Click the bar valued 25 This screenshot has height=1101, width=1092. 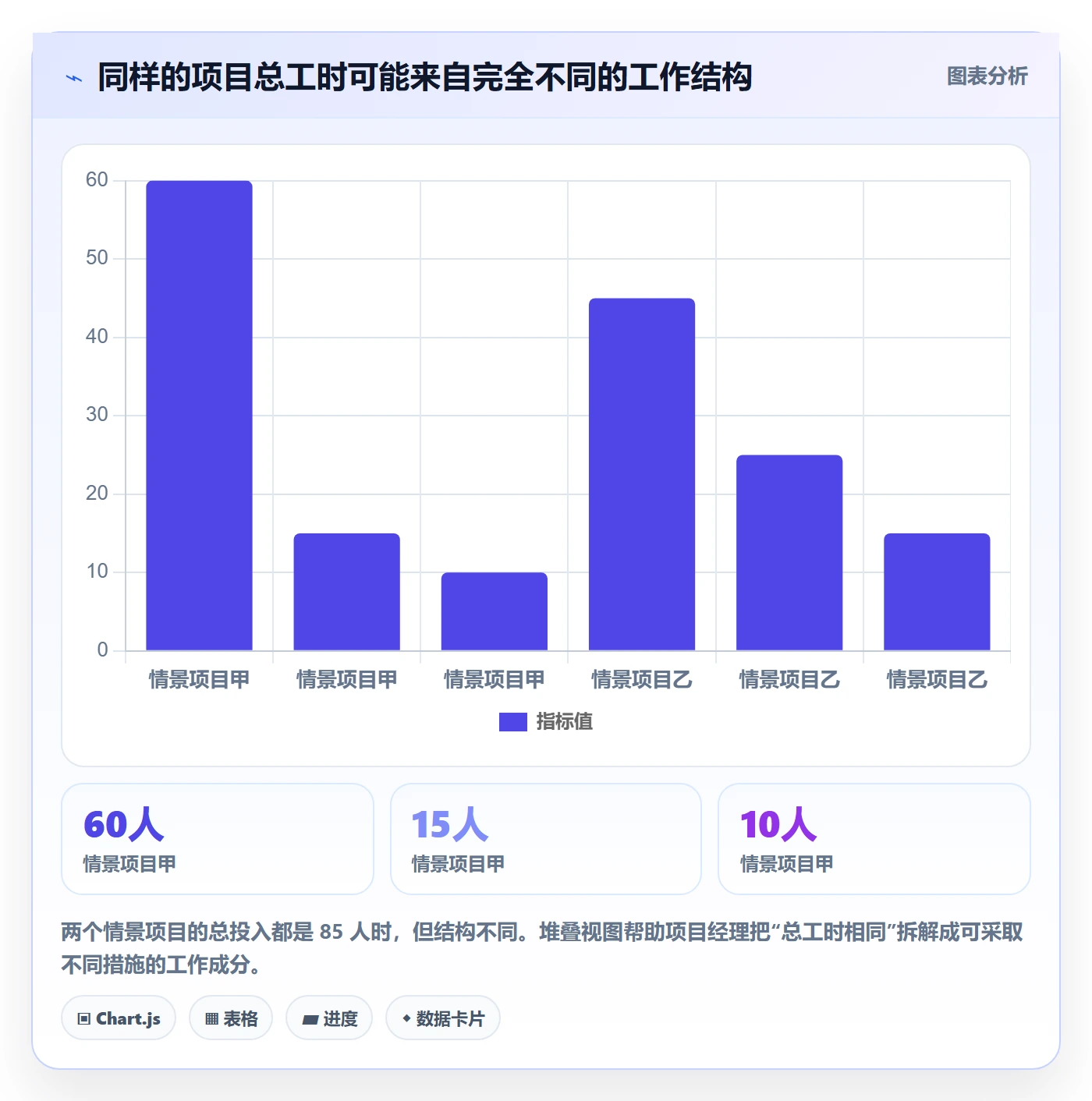click(789, 553)
